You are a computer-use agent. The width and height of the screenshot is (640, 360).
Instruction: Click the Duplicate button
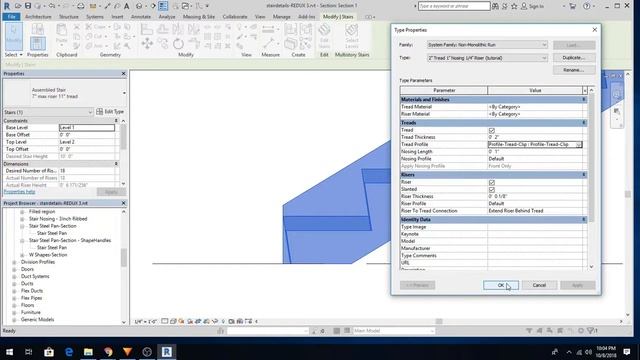coord(574,58)
